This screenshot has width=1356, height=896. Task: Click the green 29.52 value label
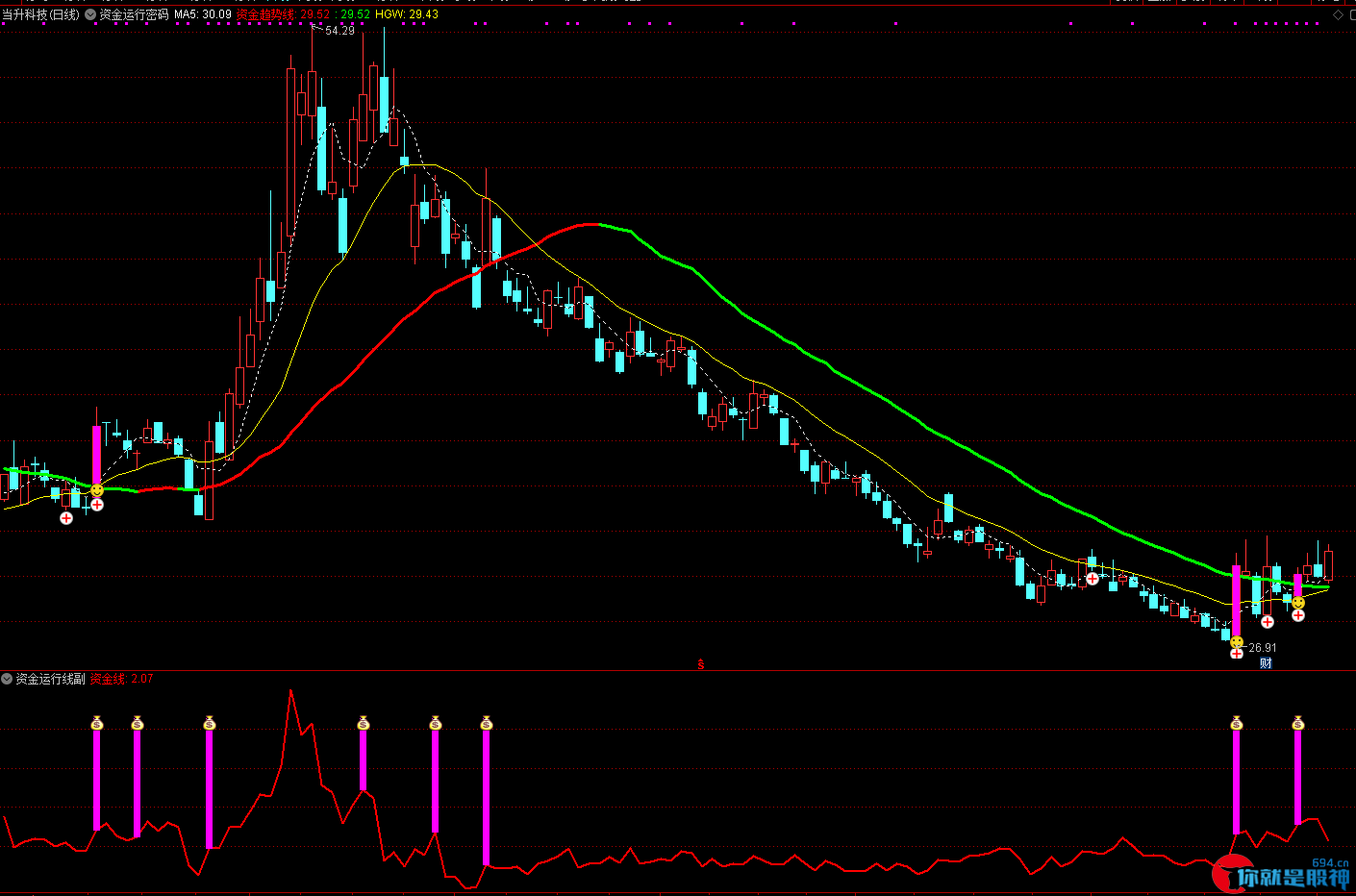(x=355, y=14)
